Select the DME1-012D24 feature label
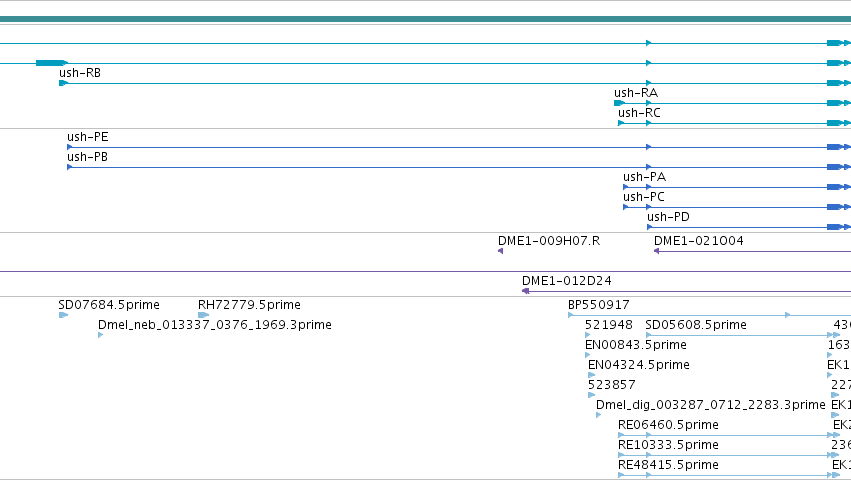Screen dimensions: 851x480 coord(567,281)
